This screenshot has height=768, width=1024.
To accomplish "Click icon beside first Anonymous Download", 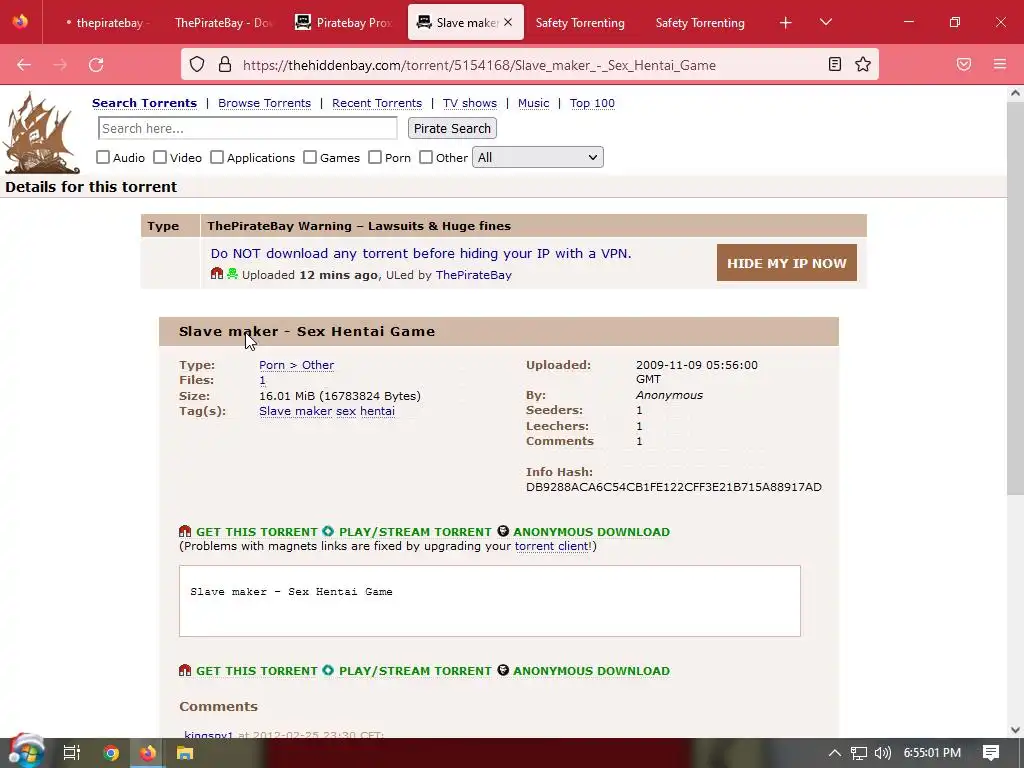I will 503,531.
